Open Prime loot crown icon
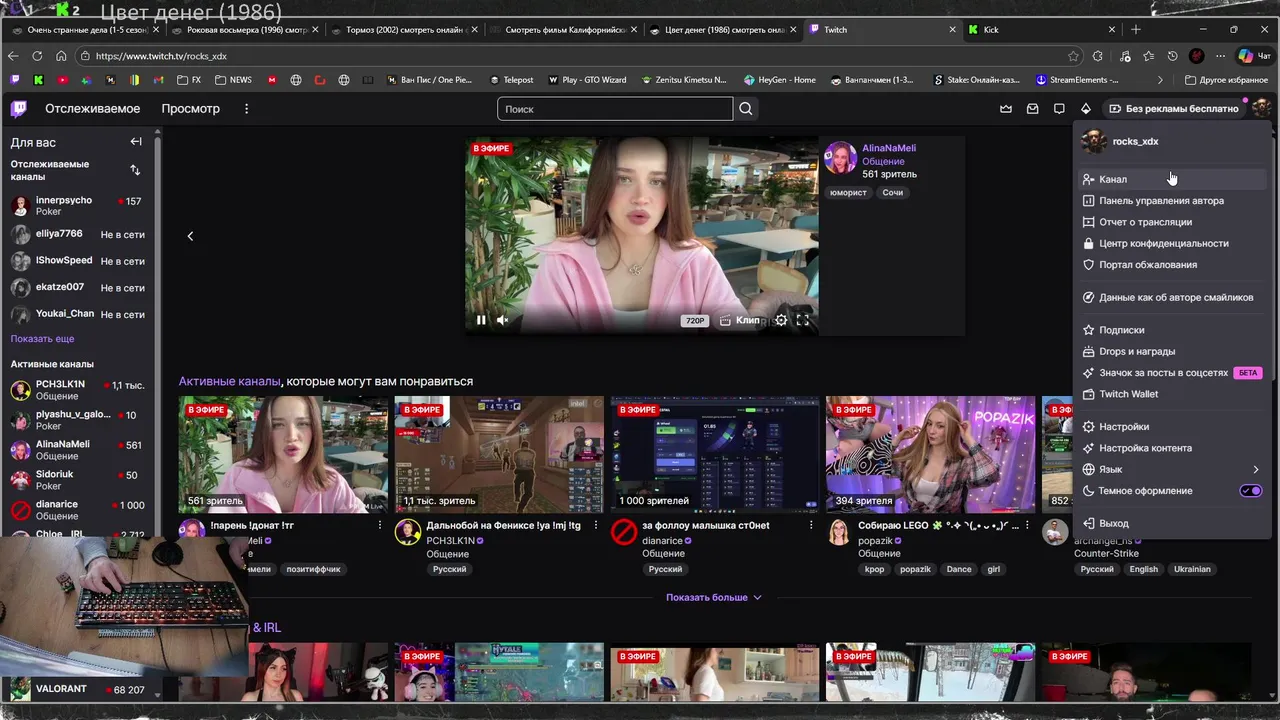This screenshot has width=1280, height=720. (x=1006, y=109)
